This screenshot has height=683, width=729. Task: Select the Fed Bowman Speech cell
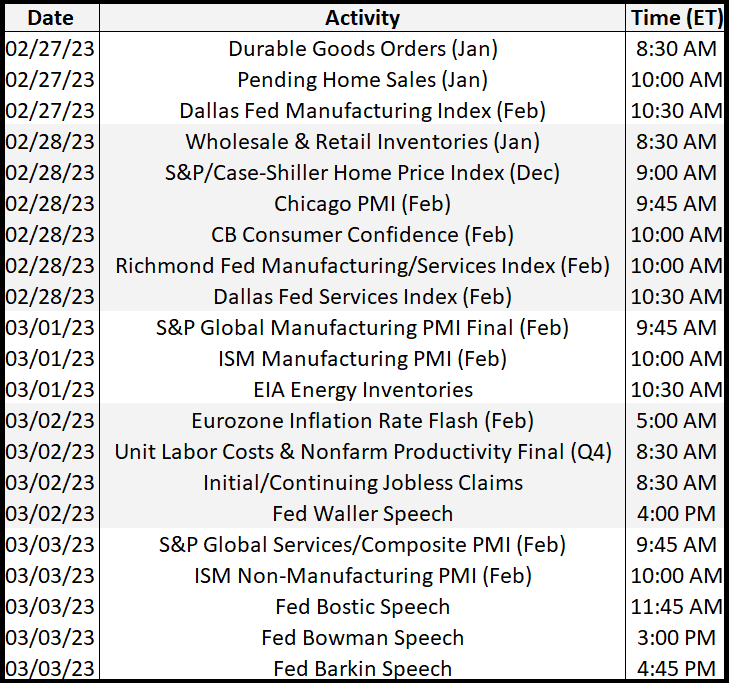(363, 638)
